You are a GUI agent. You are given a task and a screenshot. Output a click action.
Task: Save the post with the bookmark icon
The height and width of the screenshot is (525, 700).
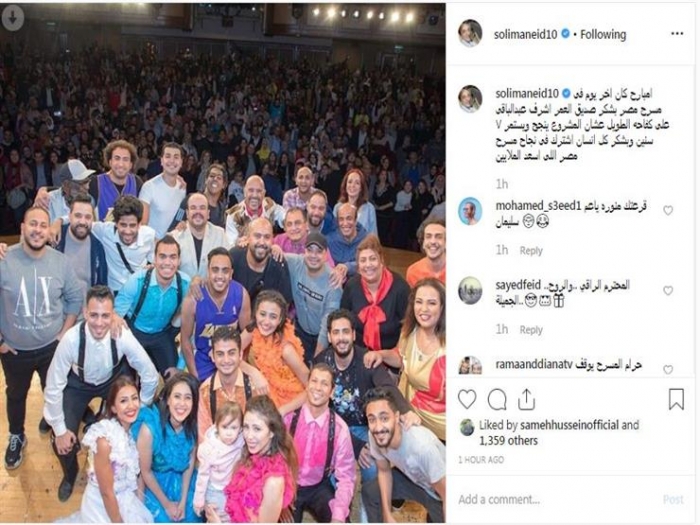676,399
